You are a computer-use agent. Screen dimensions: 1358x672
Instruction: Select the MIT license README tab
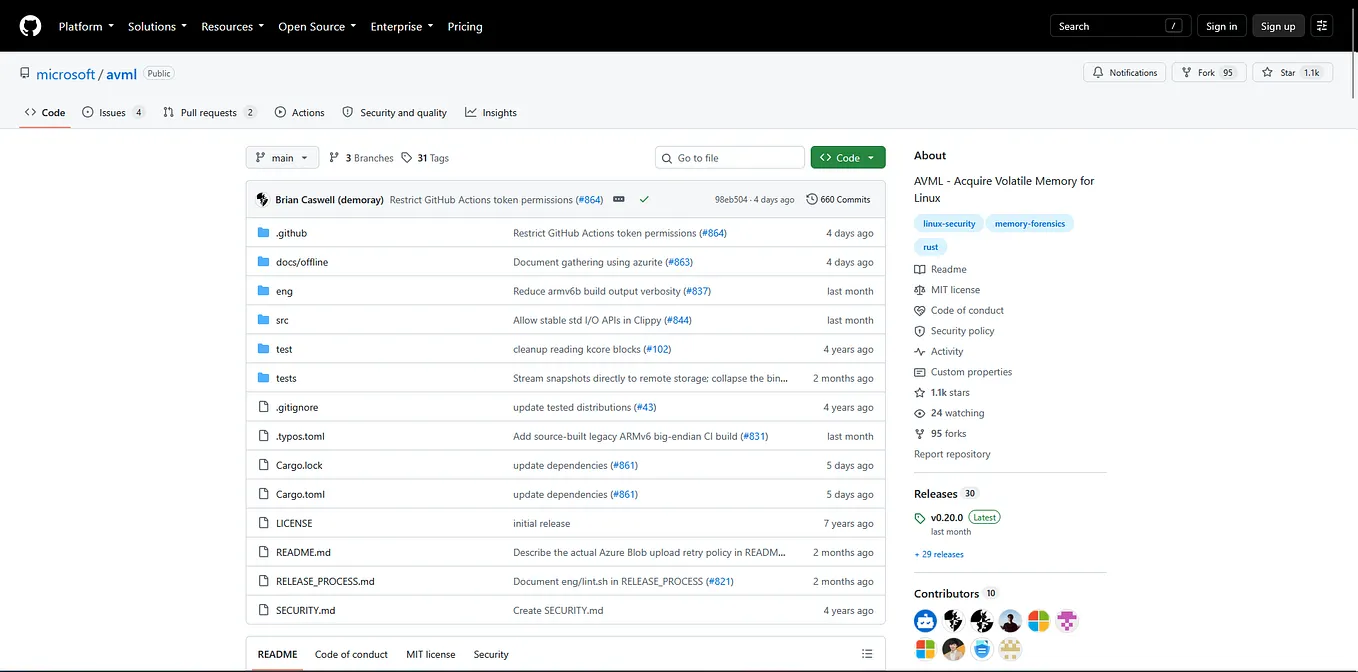(430, 654)
